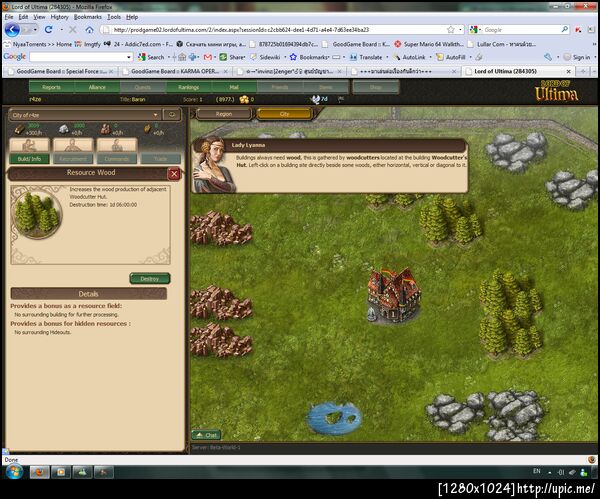Go to Firefox home page
This screenshot has width=600, height=499.
[90, 30]
